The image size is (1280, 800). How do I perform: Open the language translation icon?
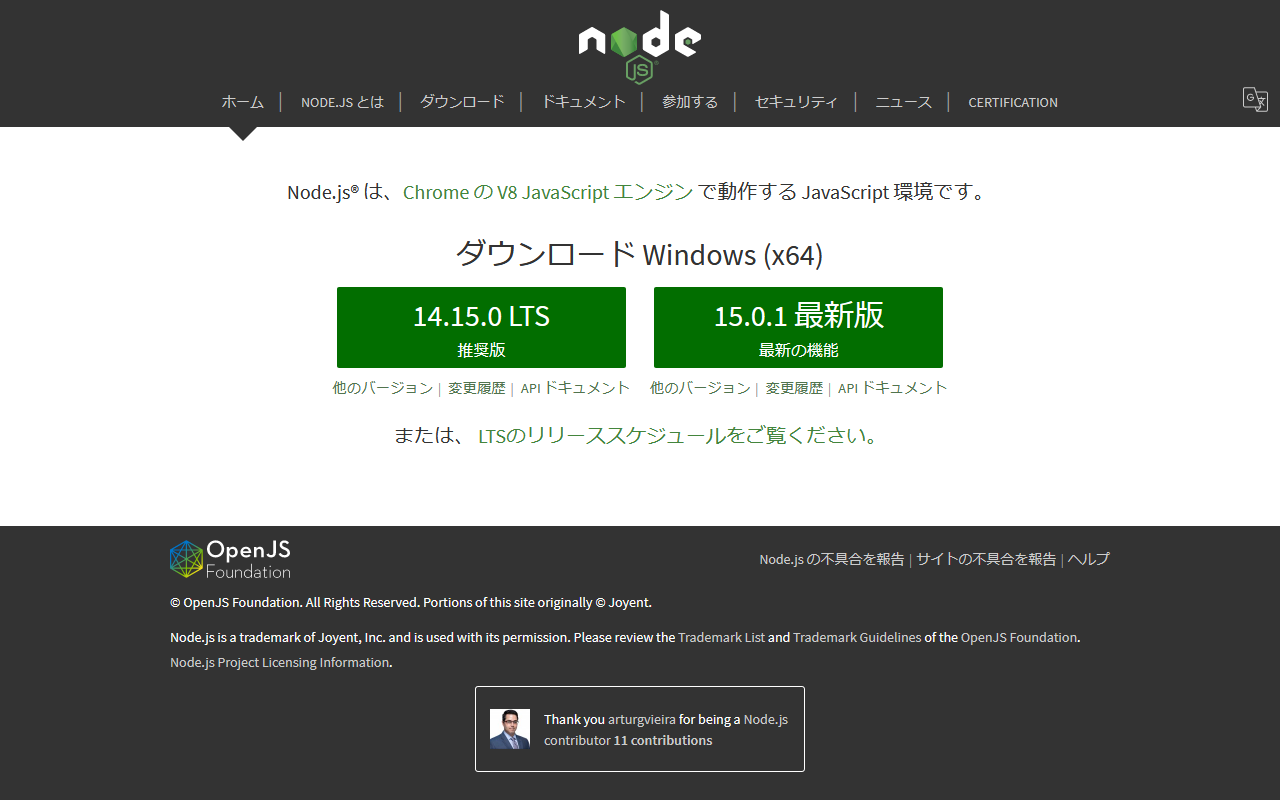click(x=1255, y=99)
